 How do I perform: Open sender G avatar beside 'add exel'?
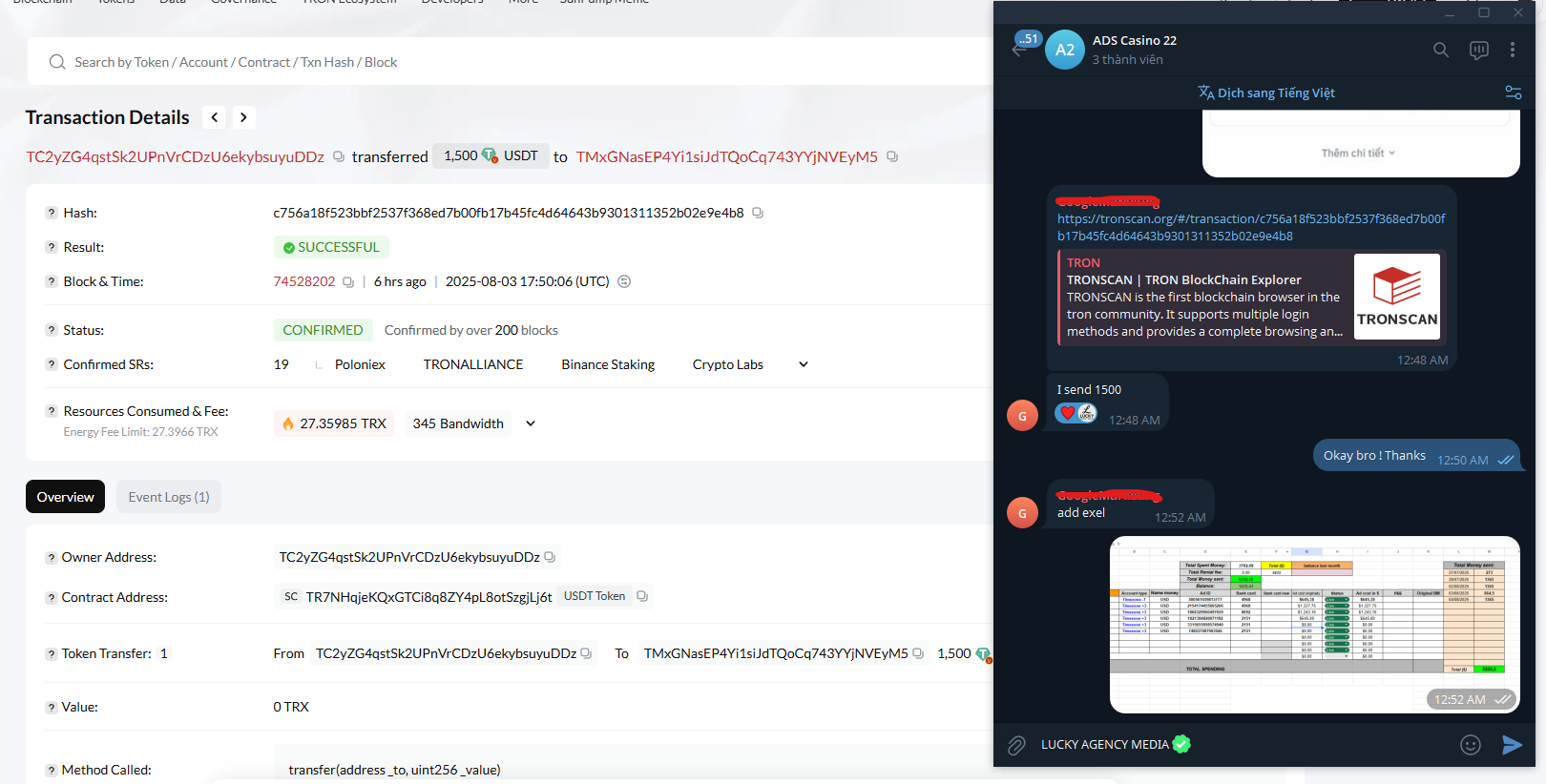pyautogui.click(x=1022, y=513)
